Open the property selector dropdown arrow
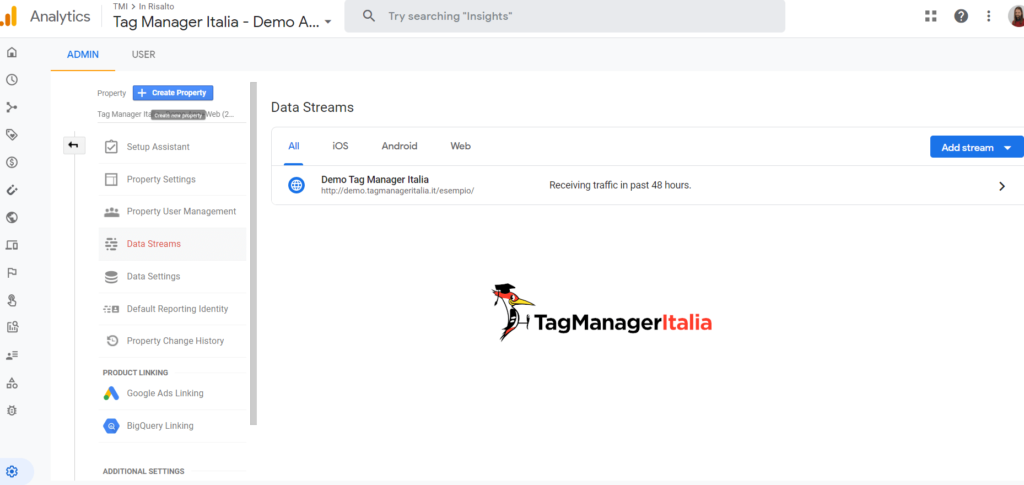The image size is (1024, 485). click(x=328, y=22)
